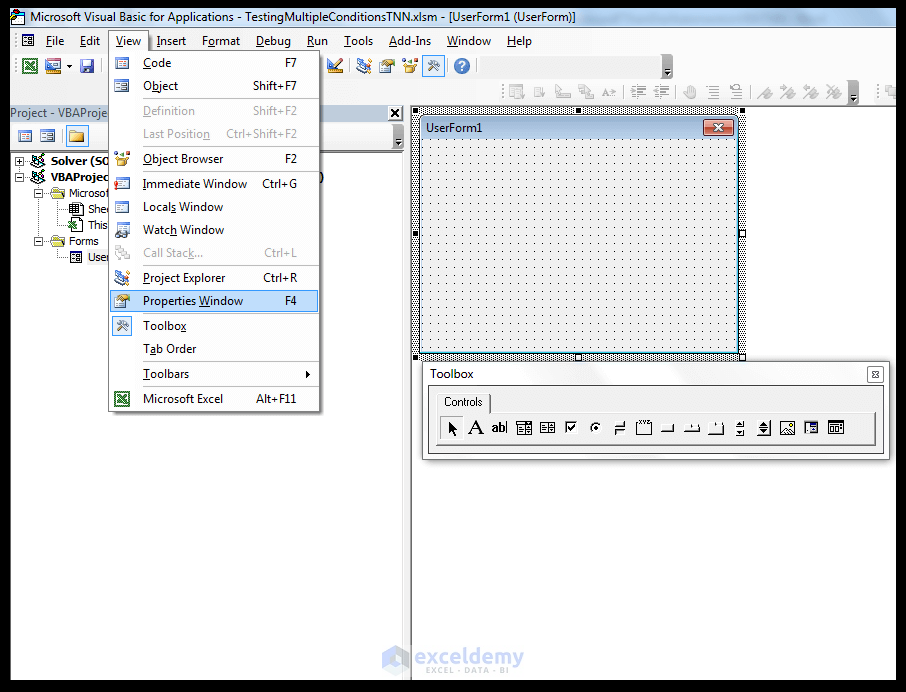The height and width of the screenshot is (692, 906).
Task: Choose Code from the View menu
Action: [x=214, y=63]
